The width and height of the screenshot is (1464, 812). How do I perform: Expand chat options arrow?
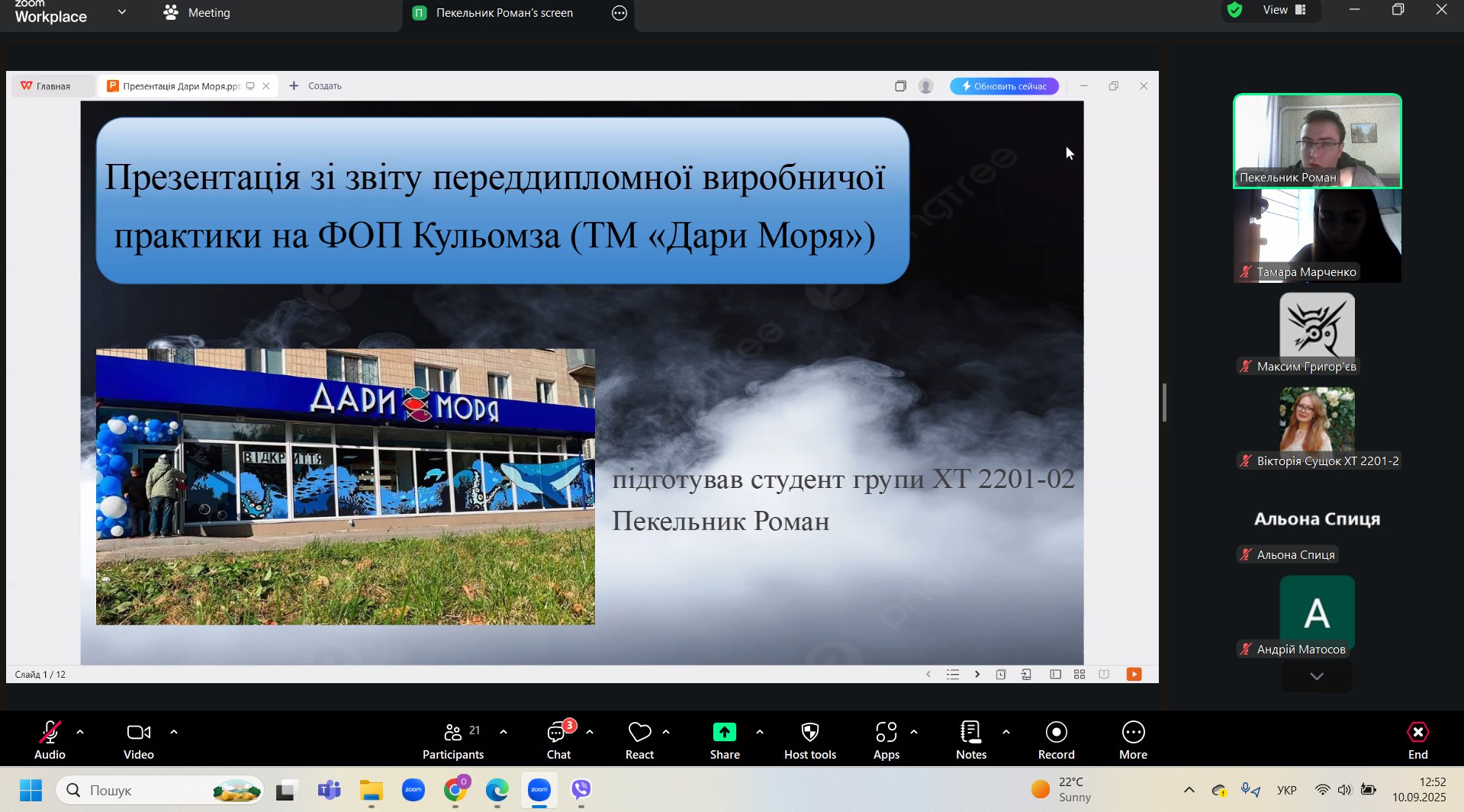(x=590, y=732)
